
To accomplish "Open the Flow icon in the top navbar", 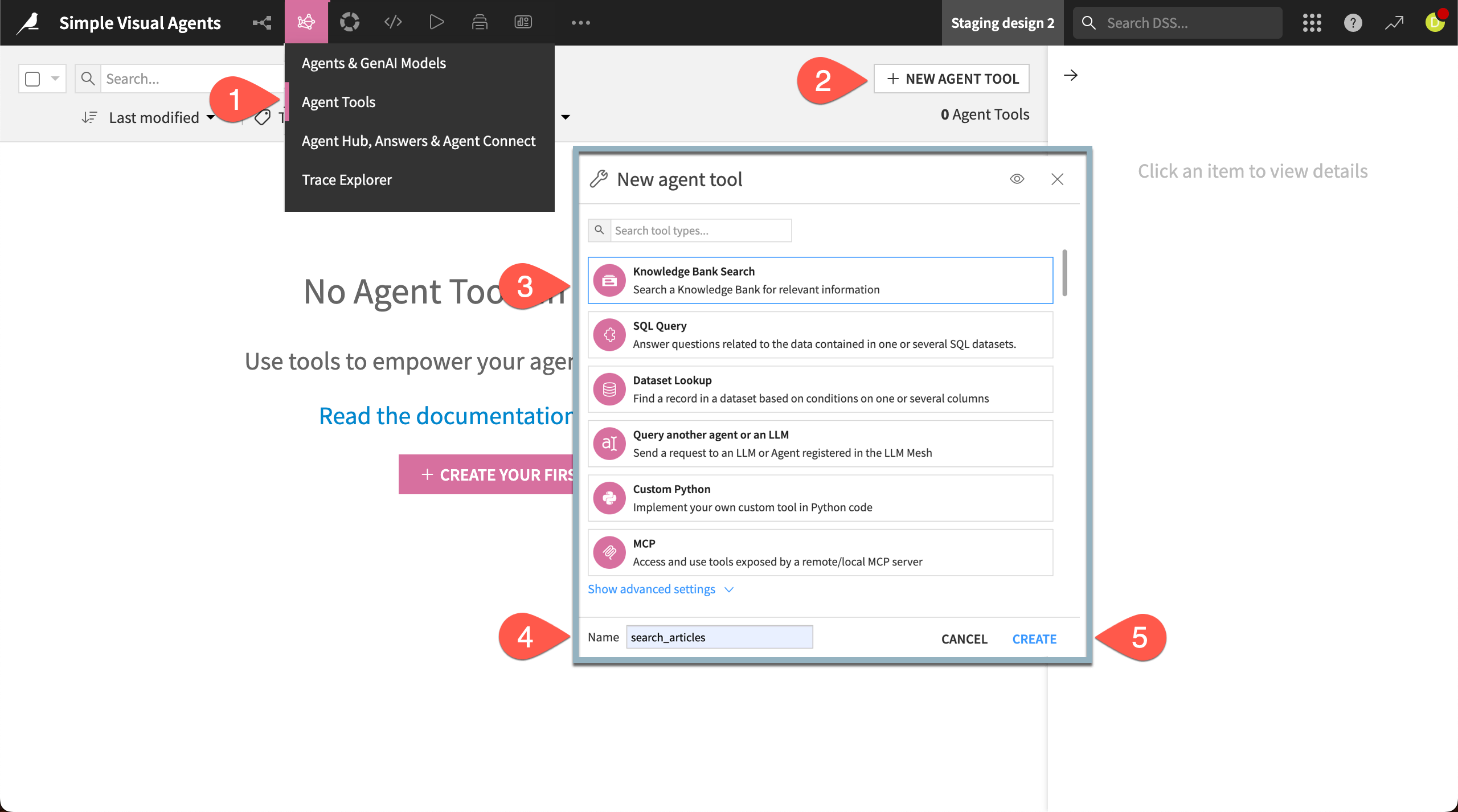I will point(261,22).
